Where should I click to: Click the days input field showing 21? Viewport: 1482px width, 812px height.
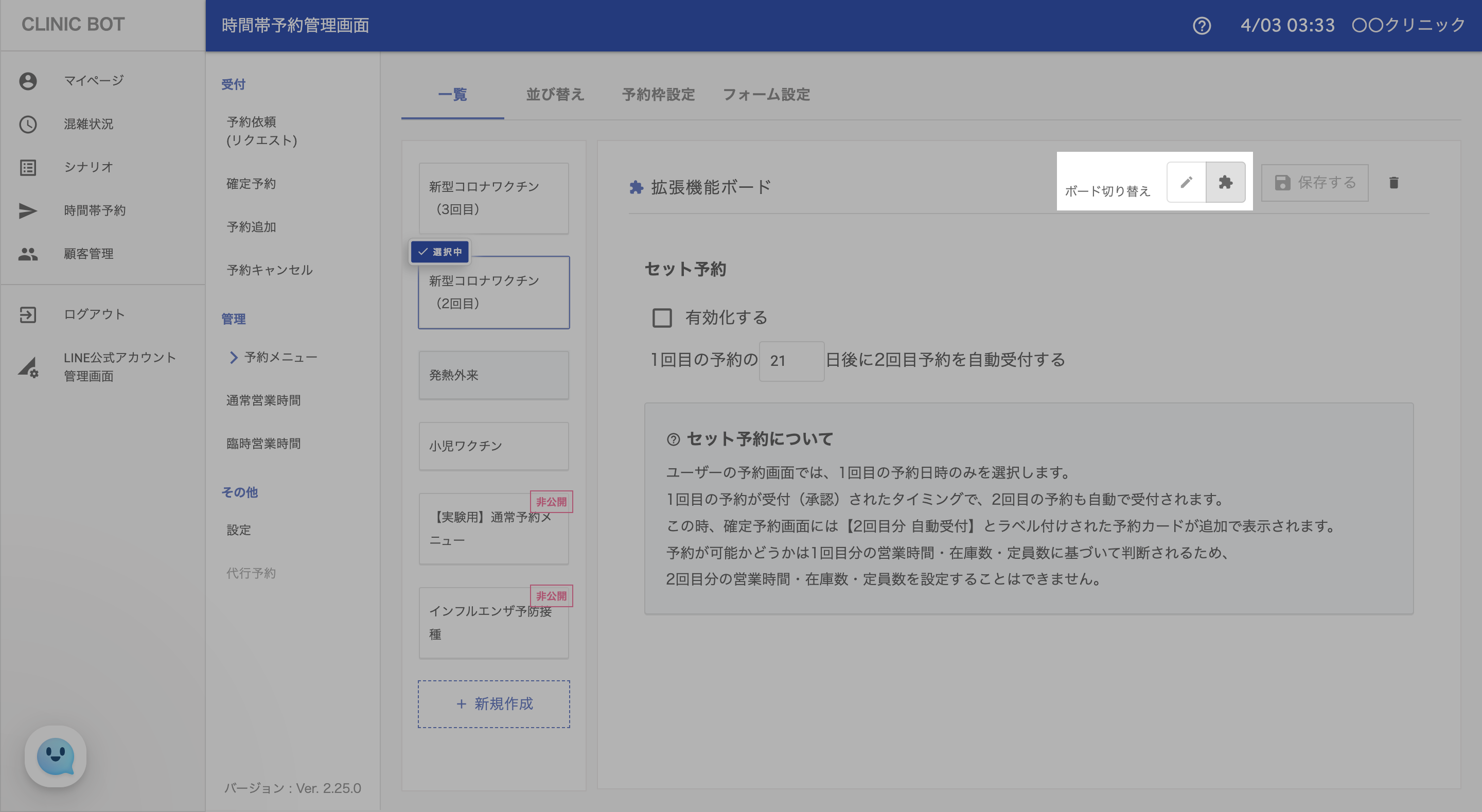[x=791, y=361]
